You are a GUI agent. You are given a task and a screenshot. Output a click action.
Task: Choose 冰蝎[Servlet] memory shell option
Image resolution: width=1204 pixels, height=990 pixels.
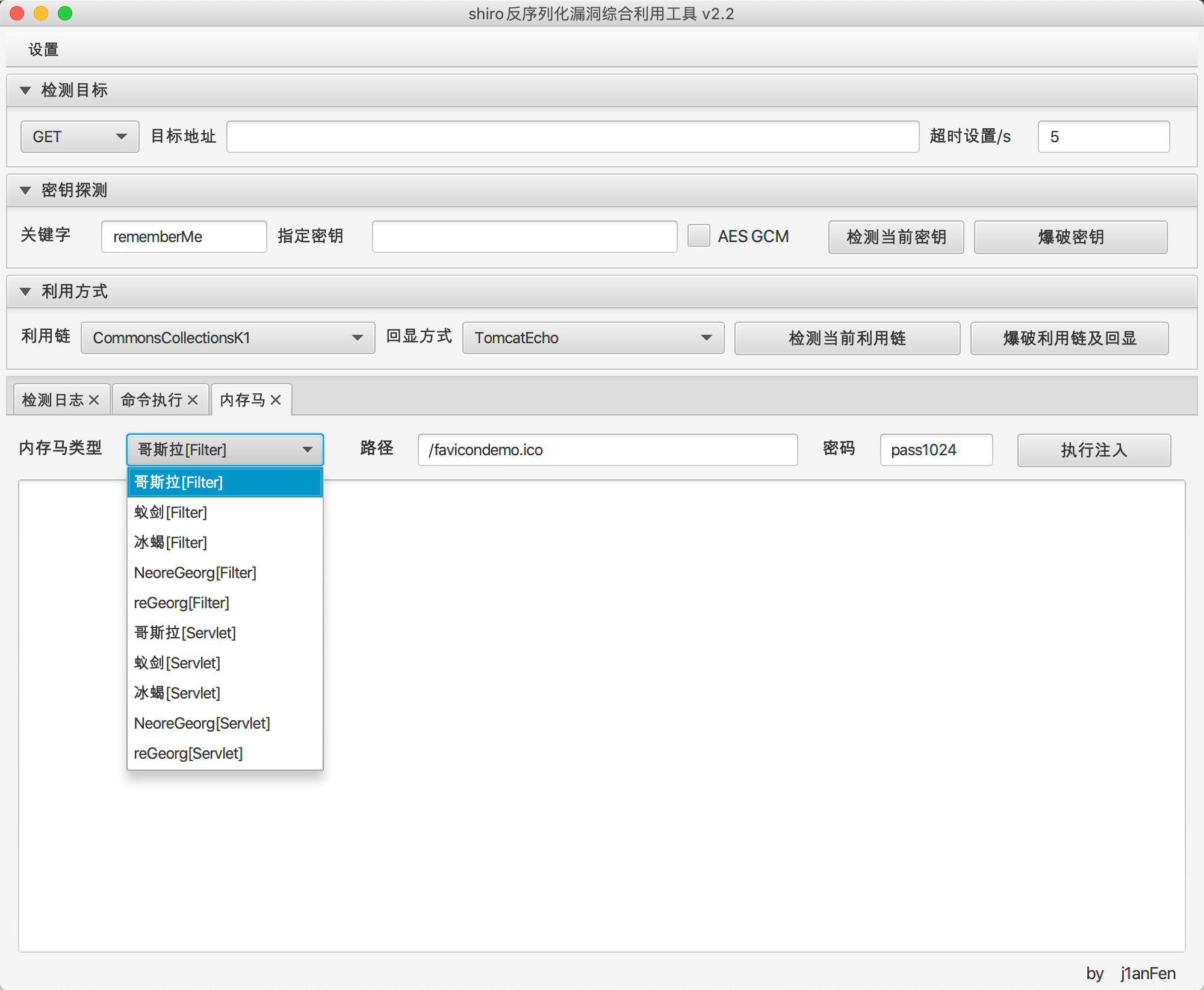coord(177,693)
